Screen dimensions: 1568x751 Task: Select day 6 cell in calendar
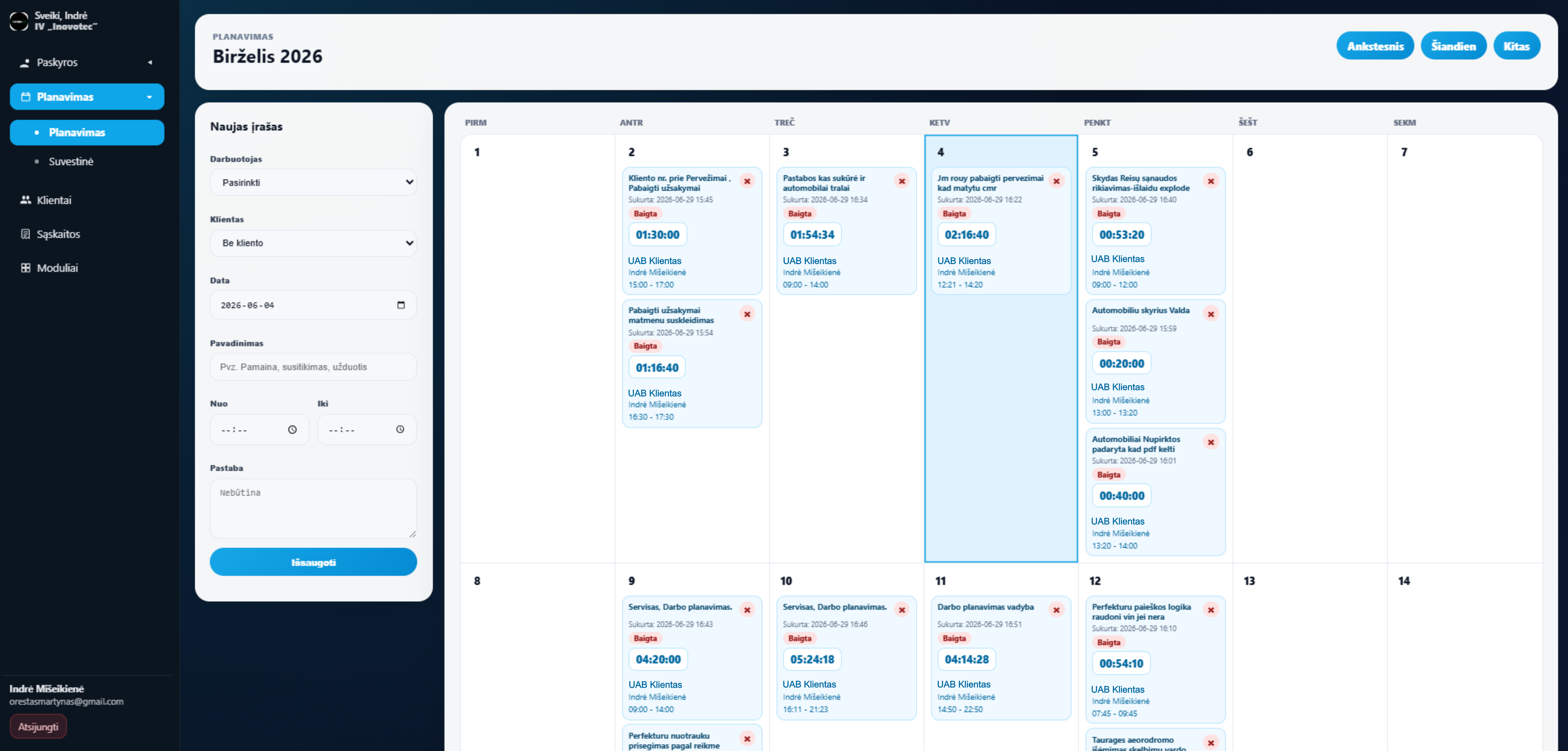point(1310,349)
